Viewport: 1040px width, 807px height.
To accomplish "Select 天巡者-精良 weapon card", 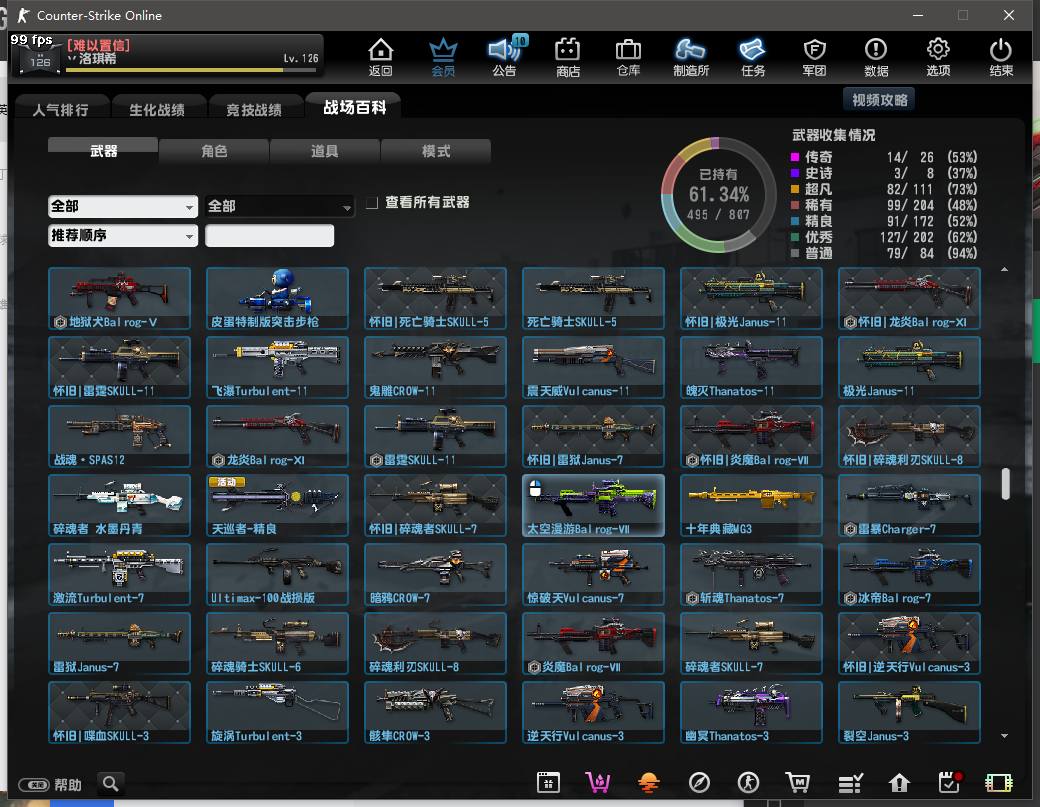I will [277, 505].
